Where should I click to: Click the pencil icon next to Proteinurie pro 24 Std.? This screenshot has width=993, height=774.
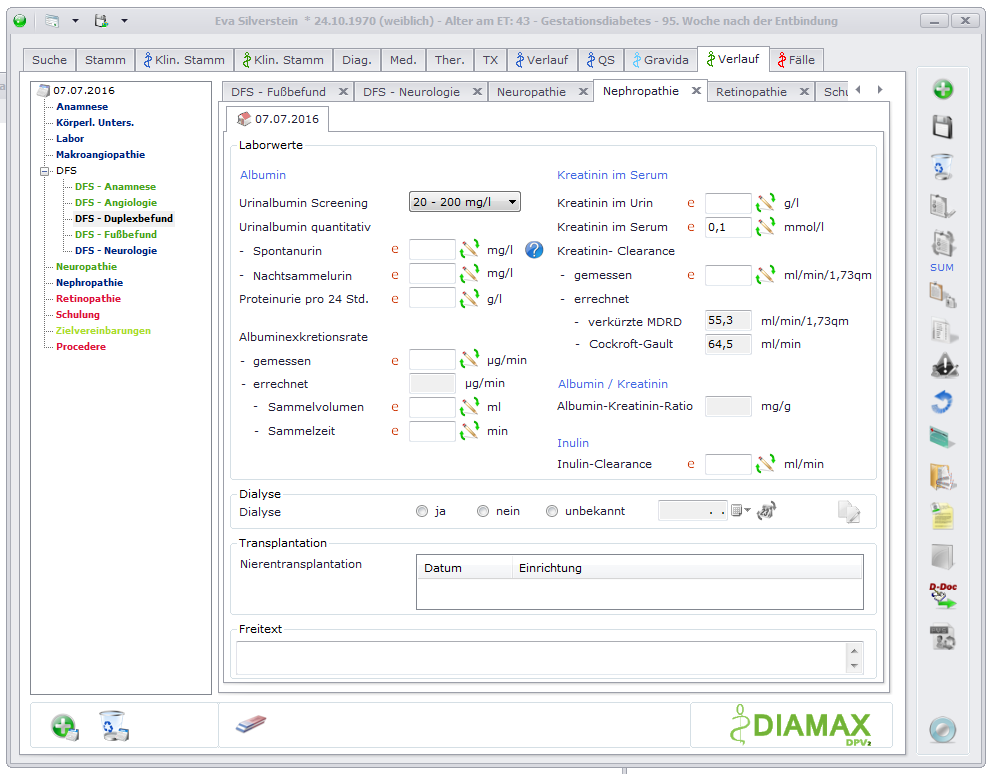(x=469, y=298)
